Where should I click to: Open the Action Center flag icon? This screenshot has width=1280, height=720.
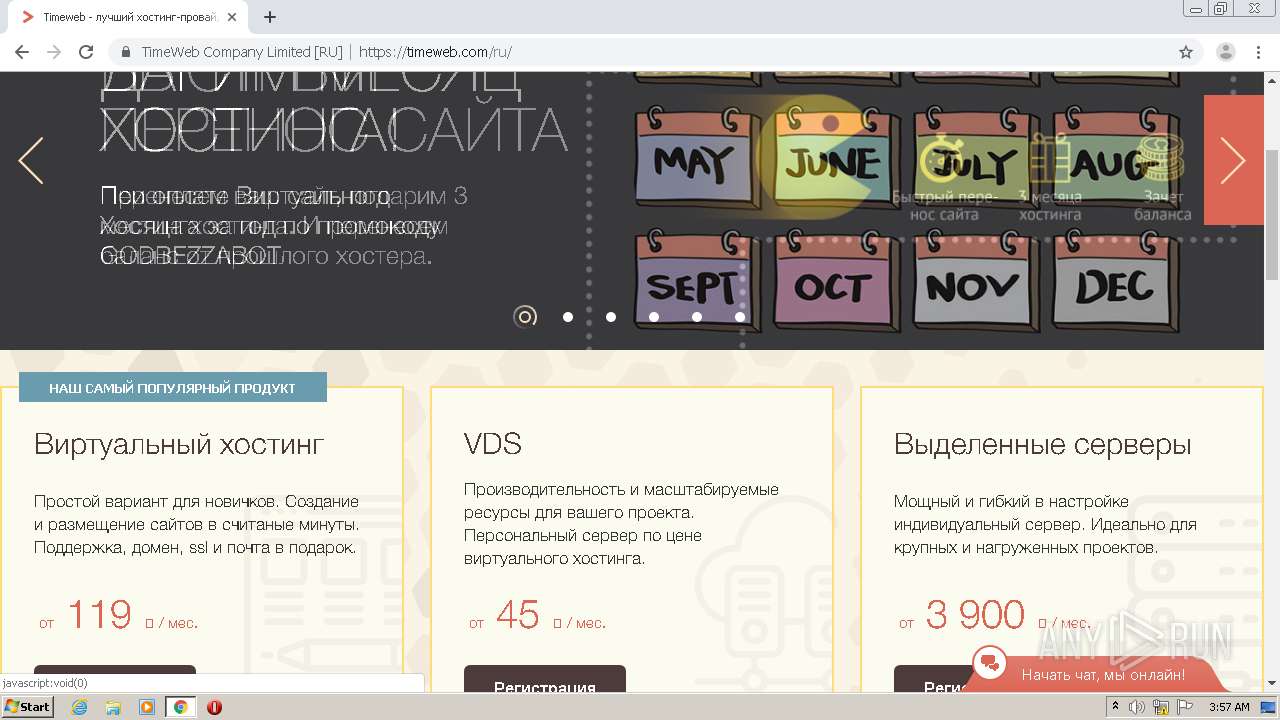pos(1185,707)
